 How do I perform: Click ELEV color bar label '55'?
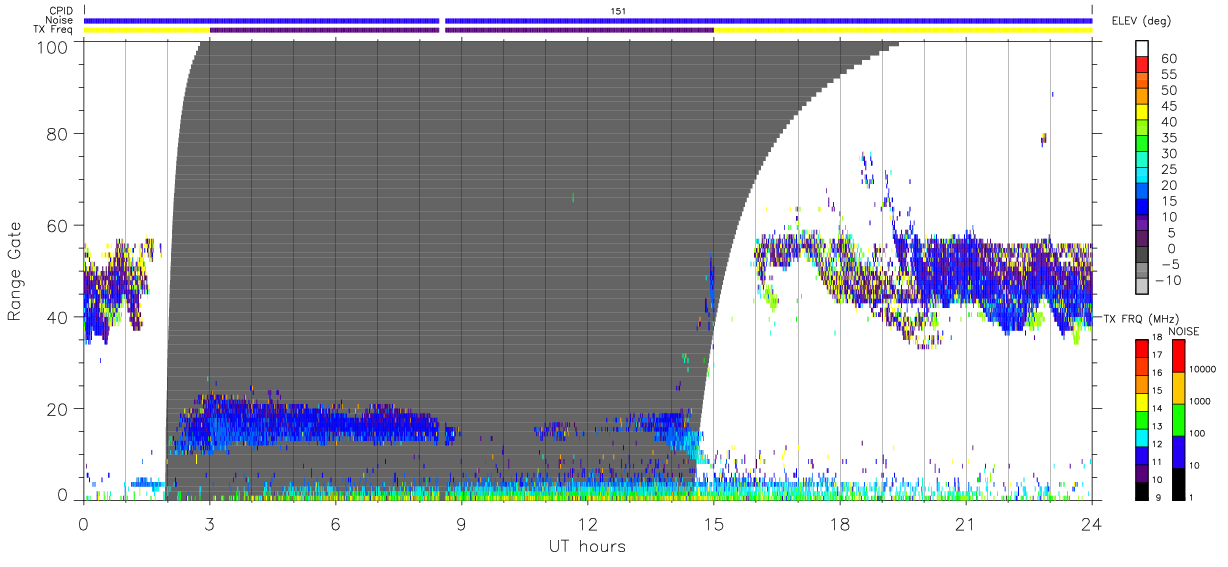[x=1169, y=74]
